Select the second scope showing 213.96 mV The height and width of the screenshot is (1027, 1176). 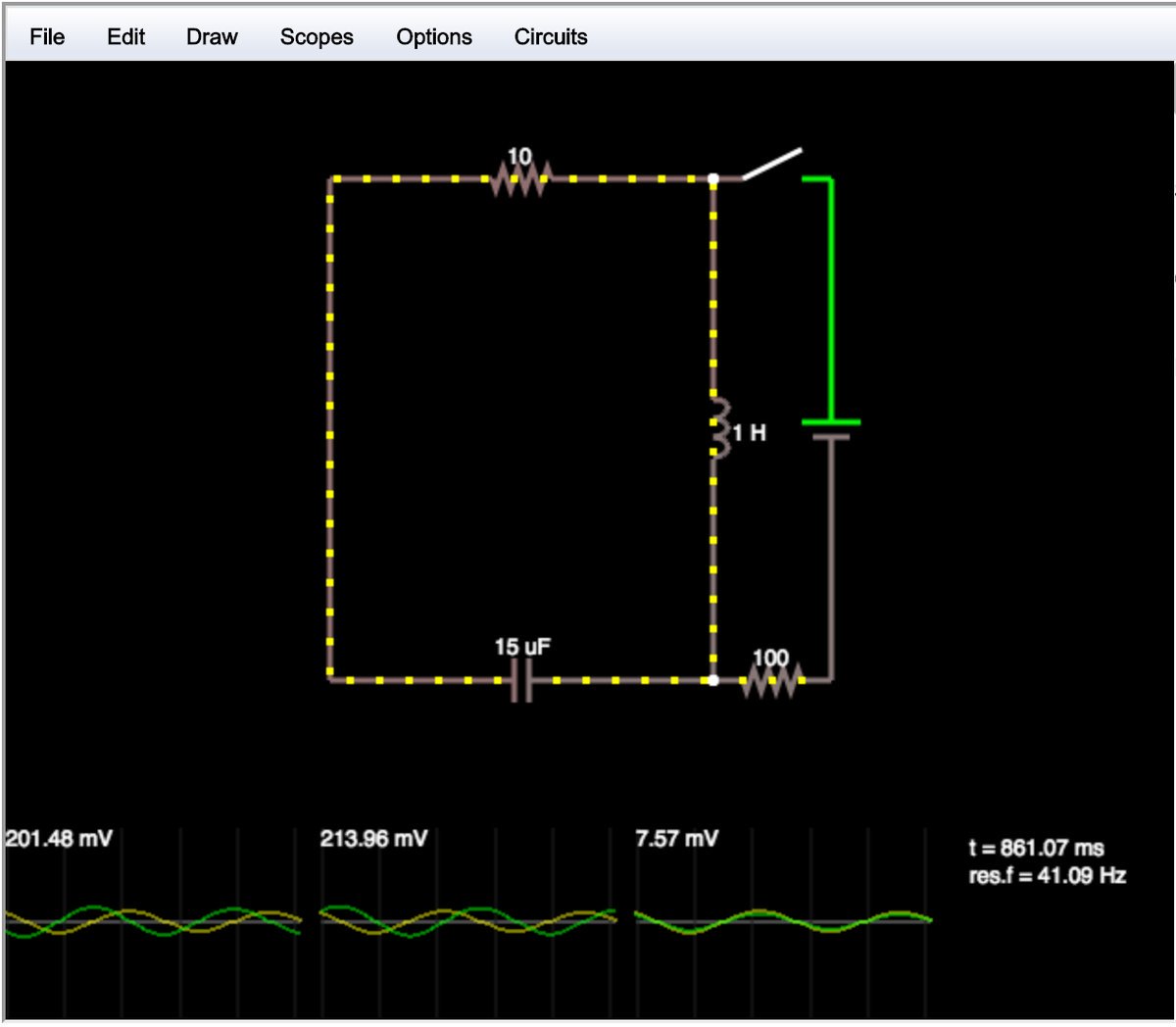point(468,921)
